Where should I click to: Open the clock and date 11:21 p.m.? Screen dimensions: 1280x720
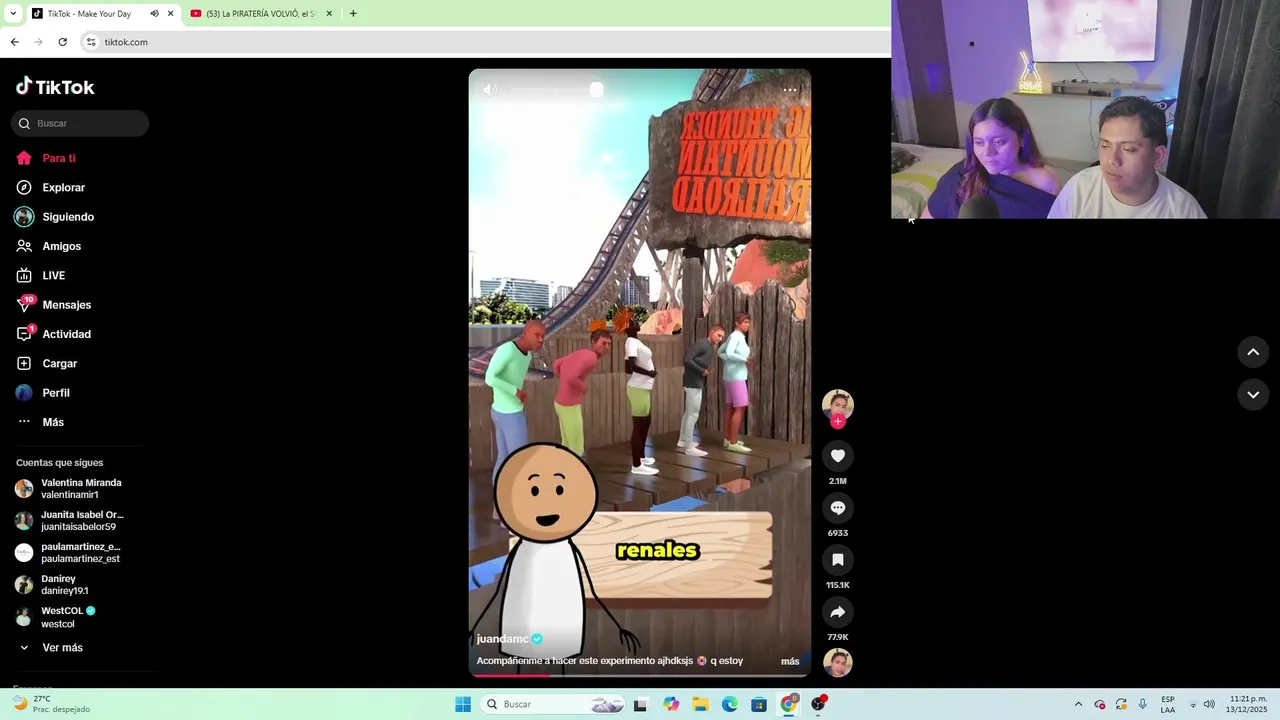(1248, 704)
